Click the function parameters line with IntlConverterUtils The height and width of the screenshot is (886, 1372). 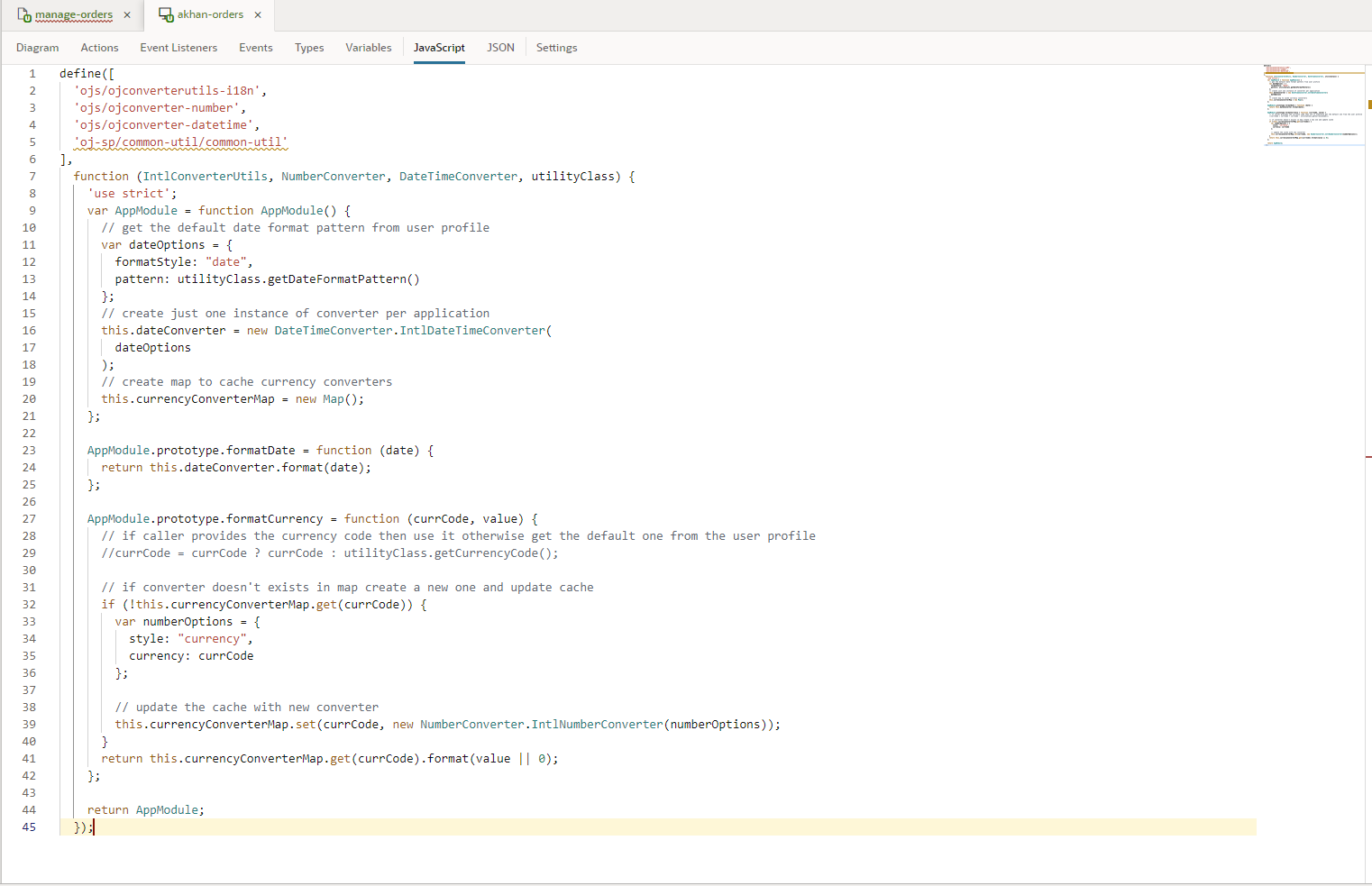click(354, 177)
